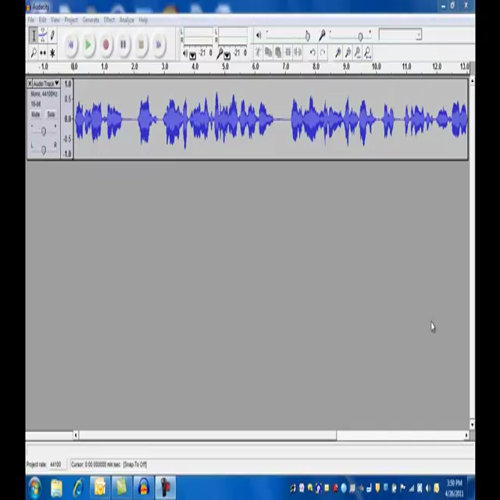Image resolution: width=500 pixels, height=500 pixels.
Task: Open the Windows Start button
Action: point(35,488)
